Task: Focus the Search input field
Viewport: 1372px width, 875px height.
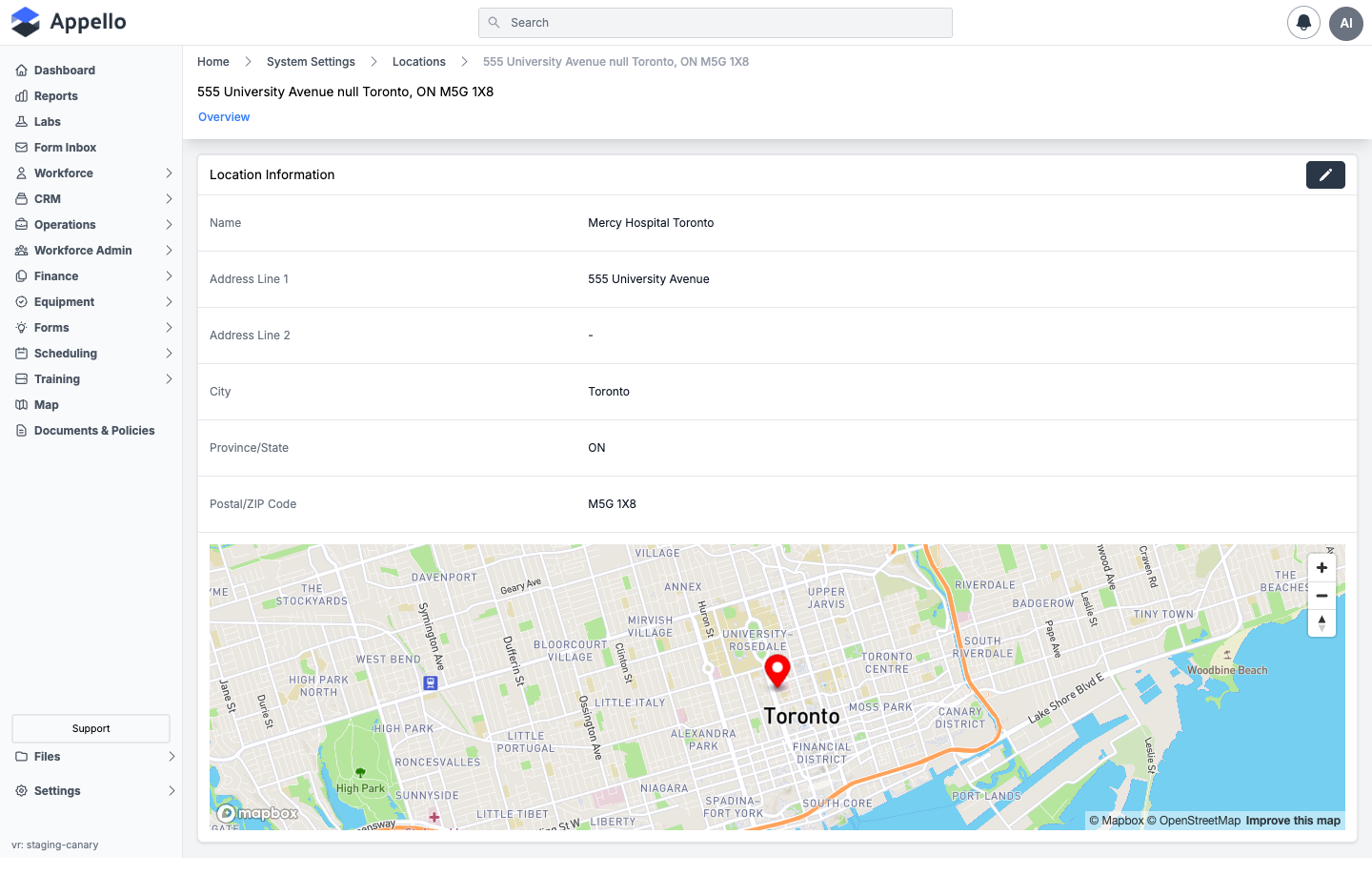Action: (x=716, y=23)
